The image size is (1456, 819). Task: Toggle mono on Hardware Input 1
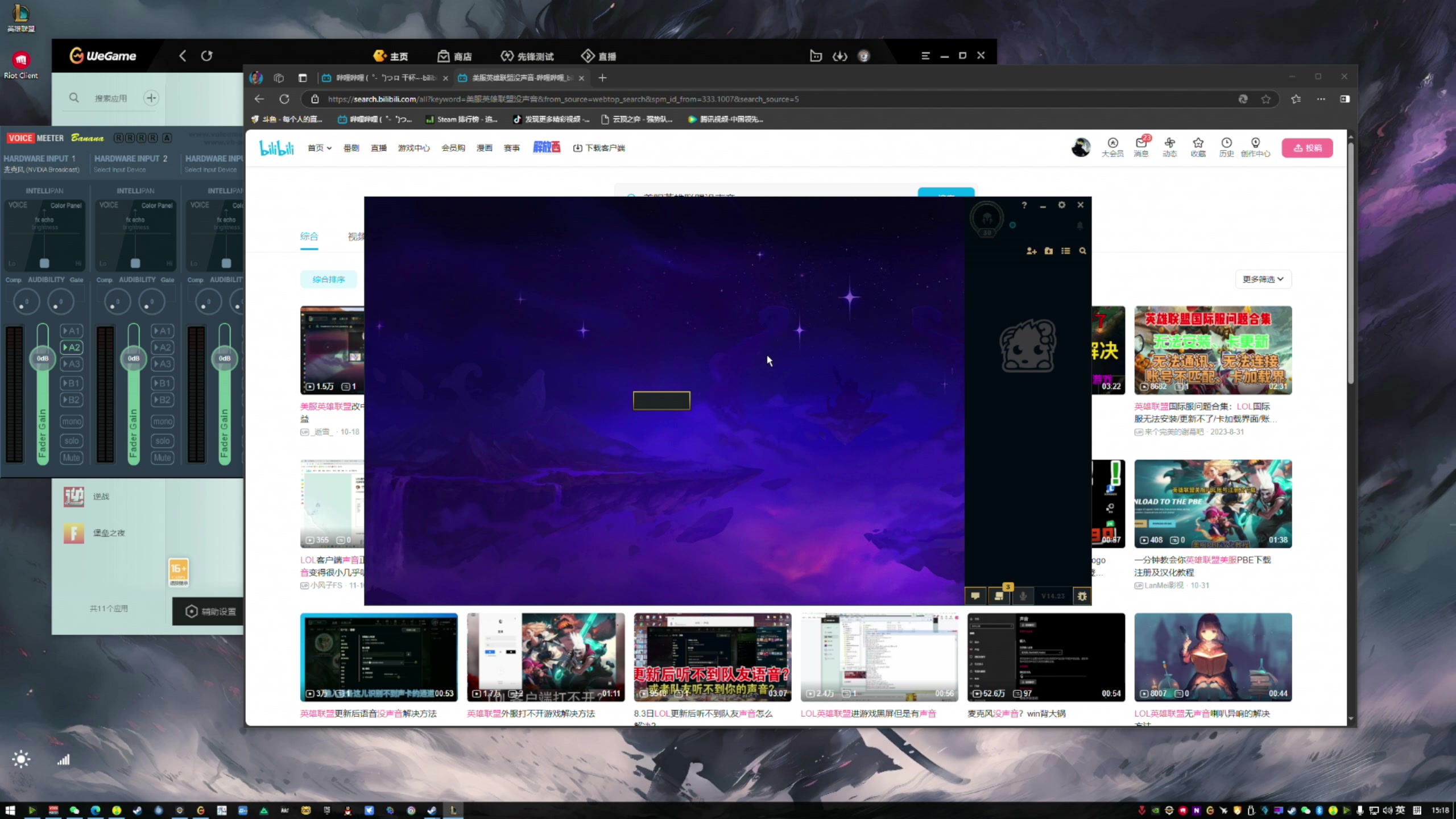point(72,421)
